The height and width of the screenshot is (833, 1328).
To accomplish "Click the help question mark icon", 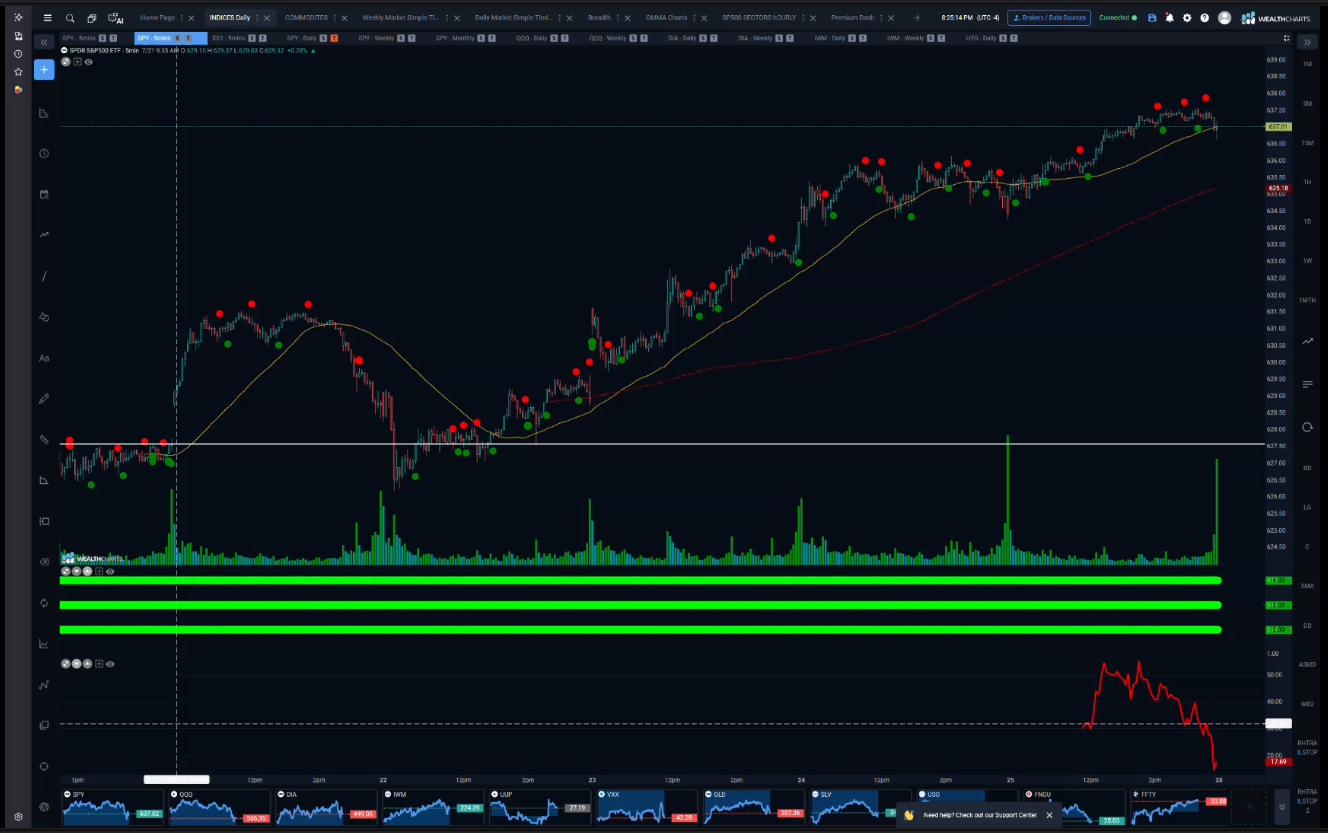I will (x=1204, y=18).
